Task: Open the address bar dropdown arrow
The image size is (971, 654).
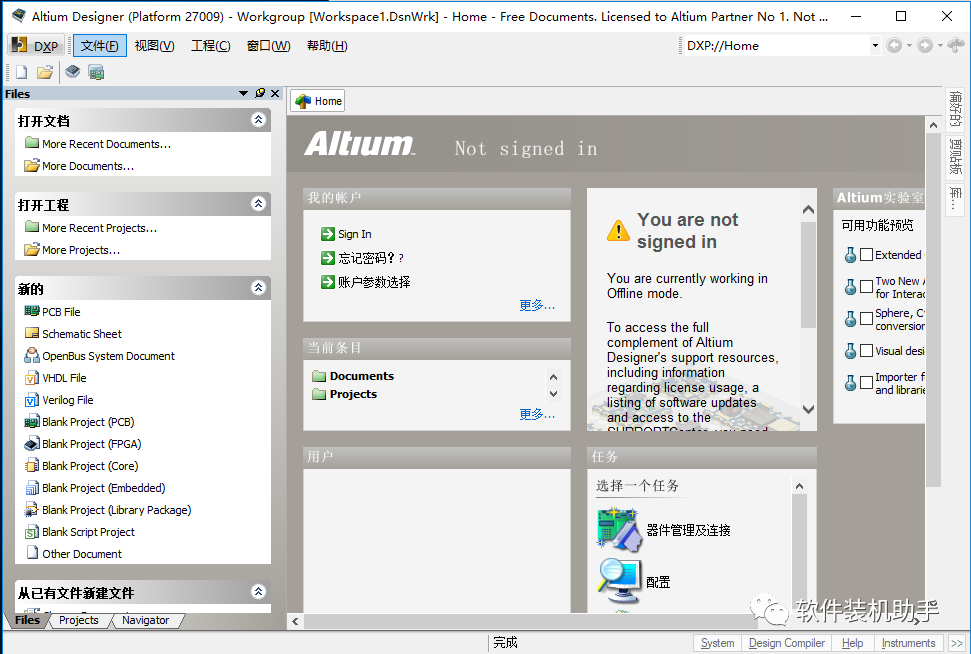Action: pyautogui.click(x=875, y=45)
